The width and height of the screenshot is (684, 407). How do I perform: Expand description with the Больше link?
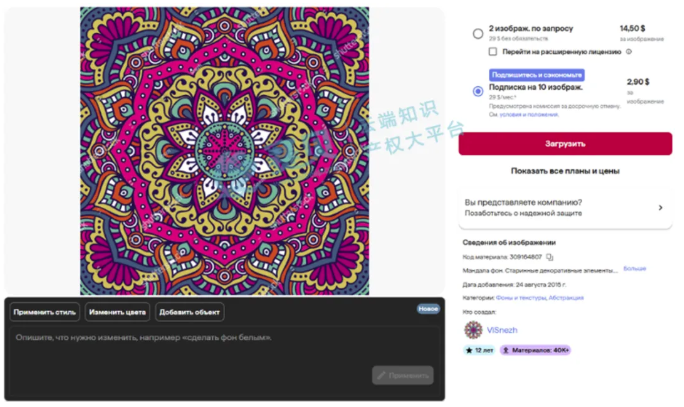(635, 268)
